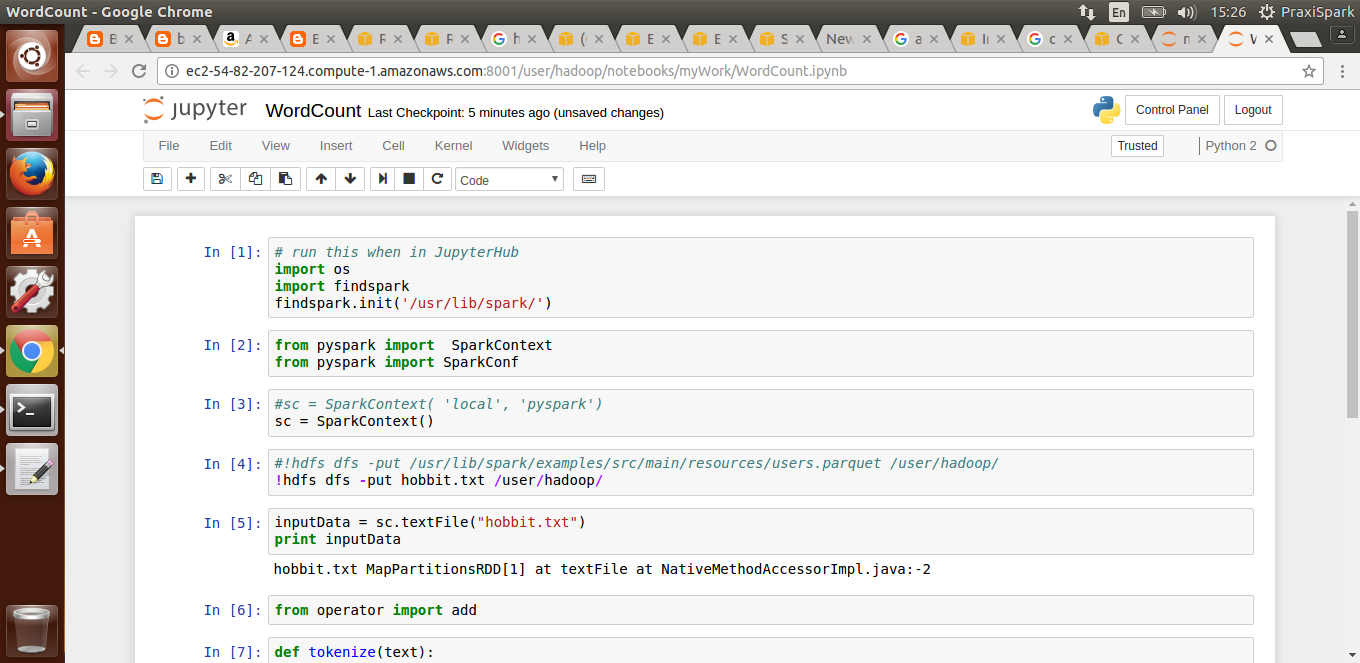Screen dimensions: 1360x663
Task: Restart the kernel
Action: (x=437, y=179)
